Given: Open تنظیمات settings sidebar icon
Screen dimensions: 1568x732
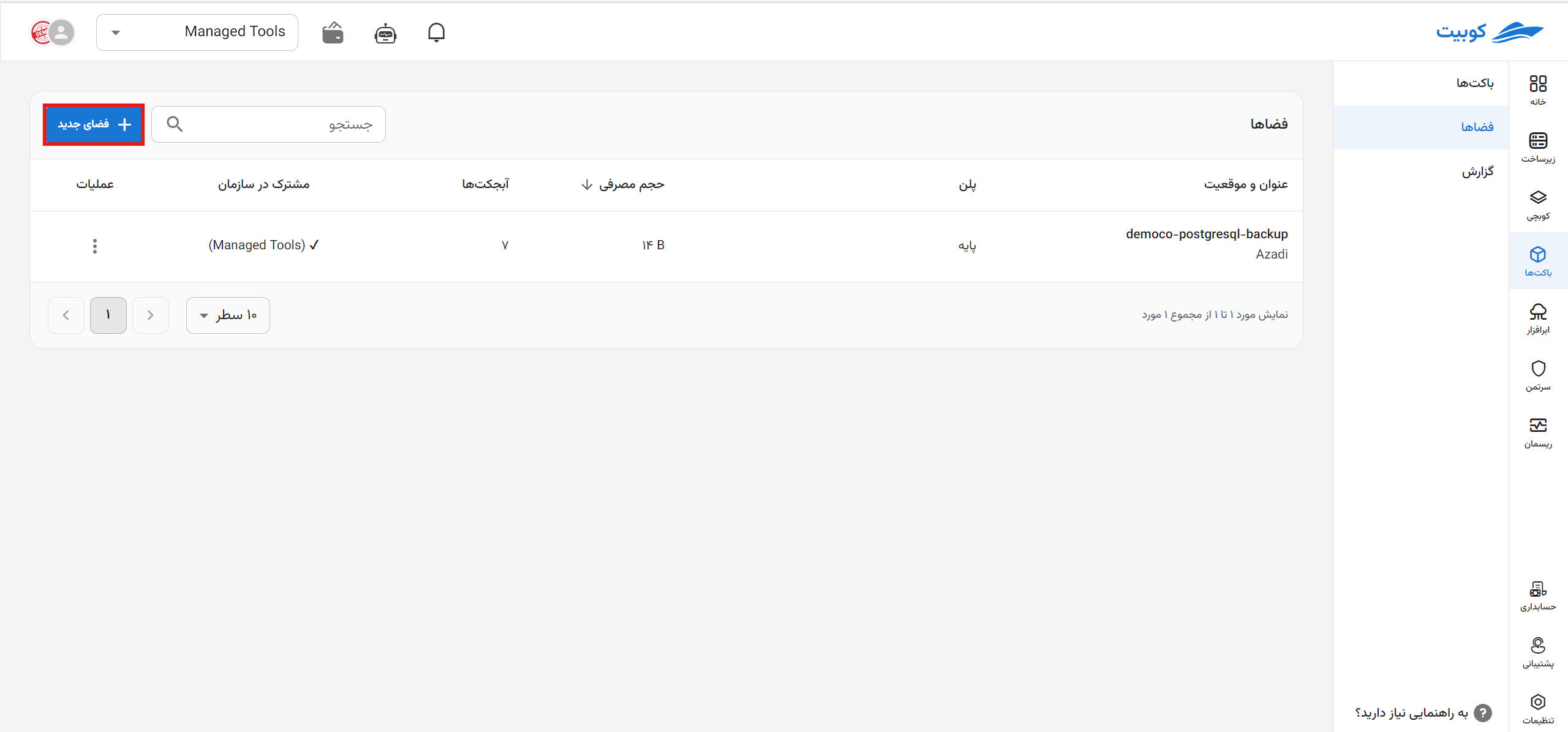Looking at the screenshot, I should [x=1538, y=709].
